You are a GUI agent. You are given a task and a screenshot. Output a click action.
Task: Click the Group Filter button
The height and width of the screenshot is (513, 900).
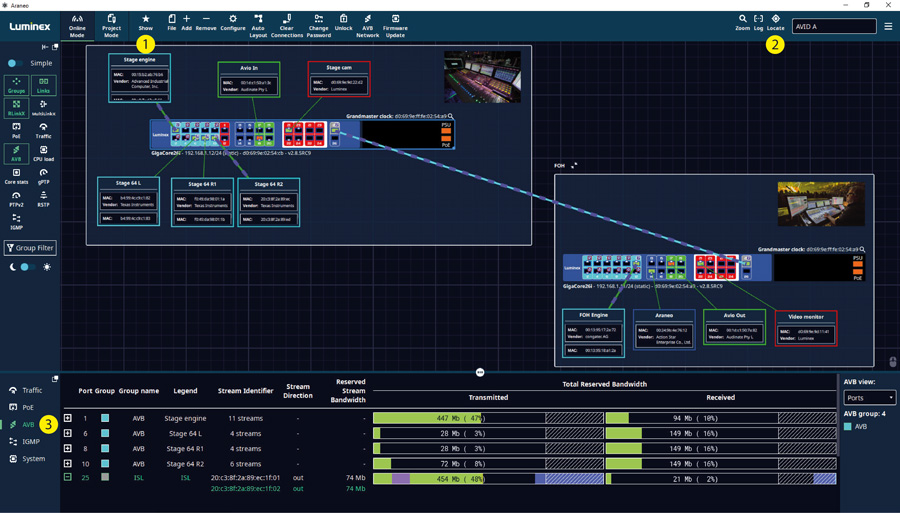(30, 248)
